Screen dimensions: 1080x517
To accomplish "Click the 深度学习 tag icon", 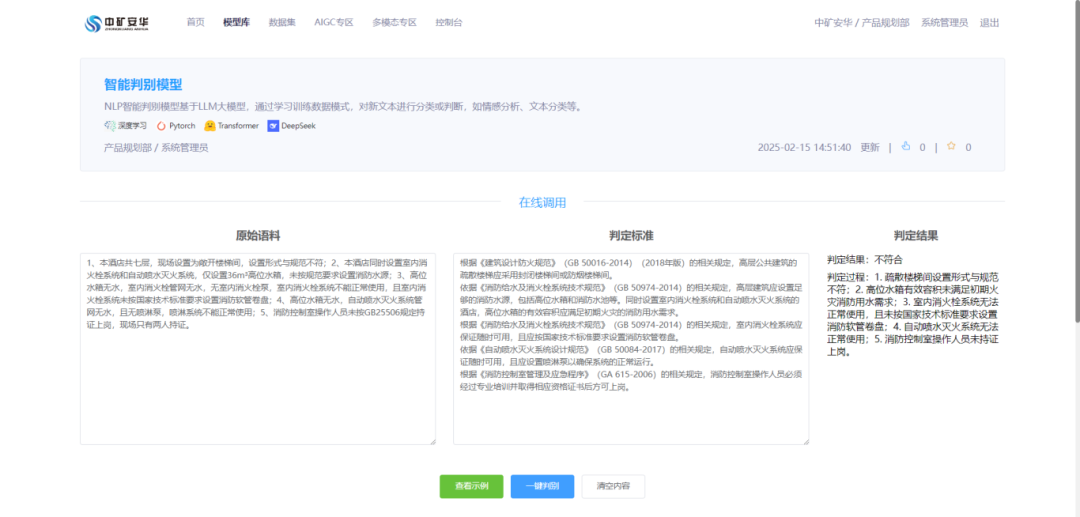I will (x=109, y=126).
